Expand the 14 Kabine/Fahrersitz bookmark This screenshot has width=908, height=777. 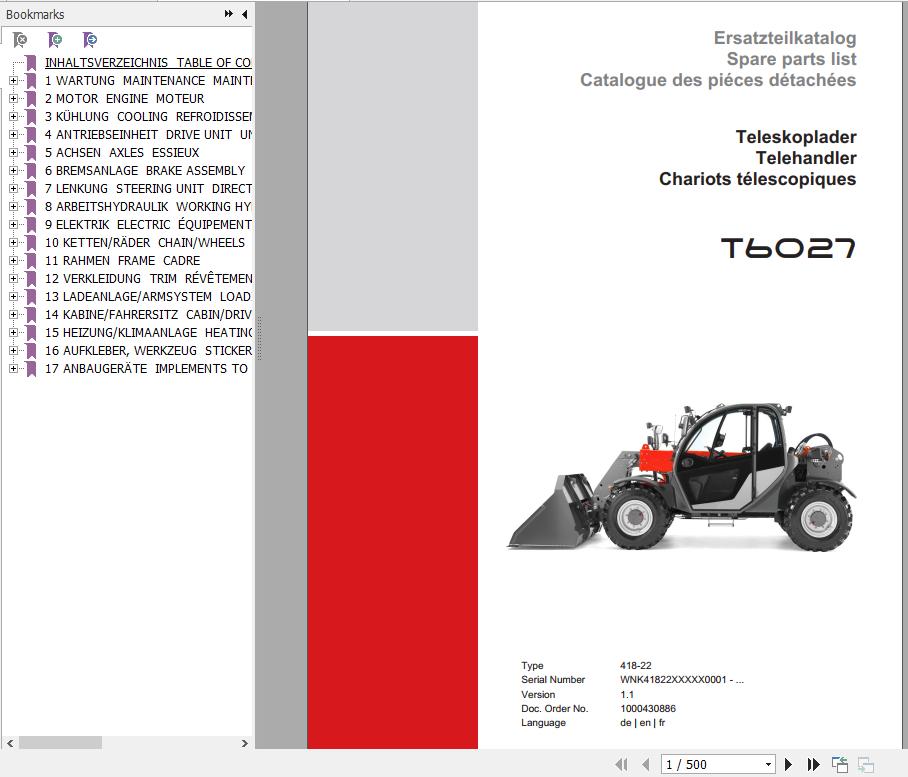(13, 314)
